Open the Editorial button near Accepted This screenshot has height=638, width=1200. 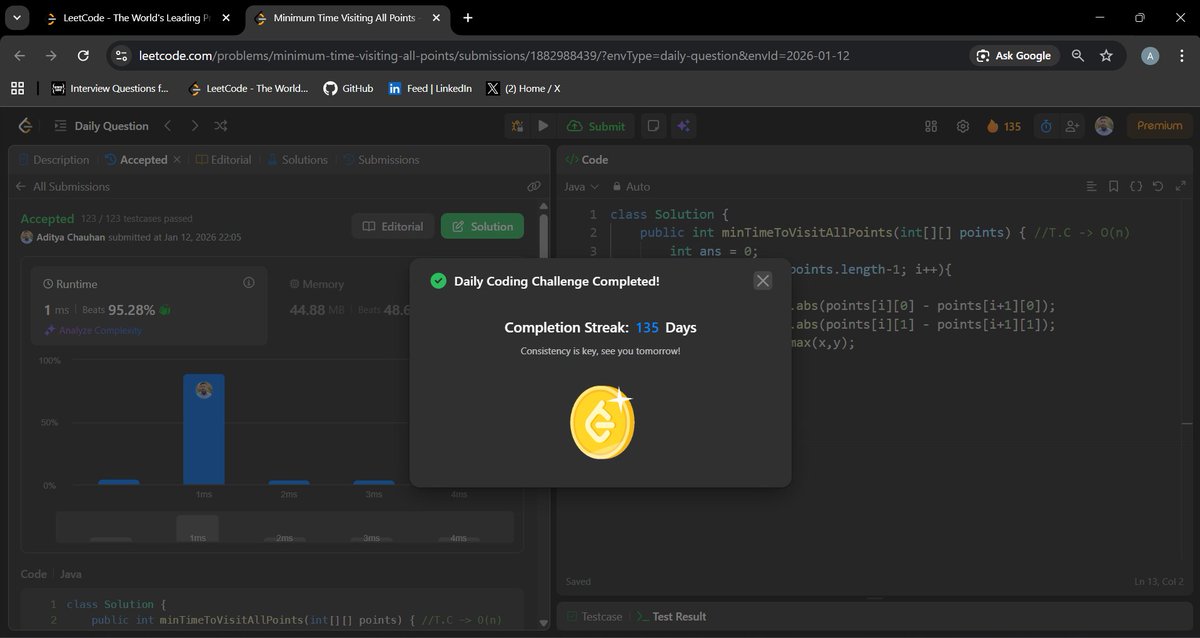click(x=393, y=226)
